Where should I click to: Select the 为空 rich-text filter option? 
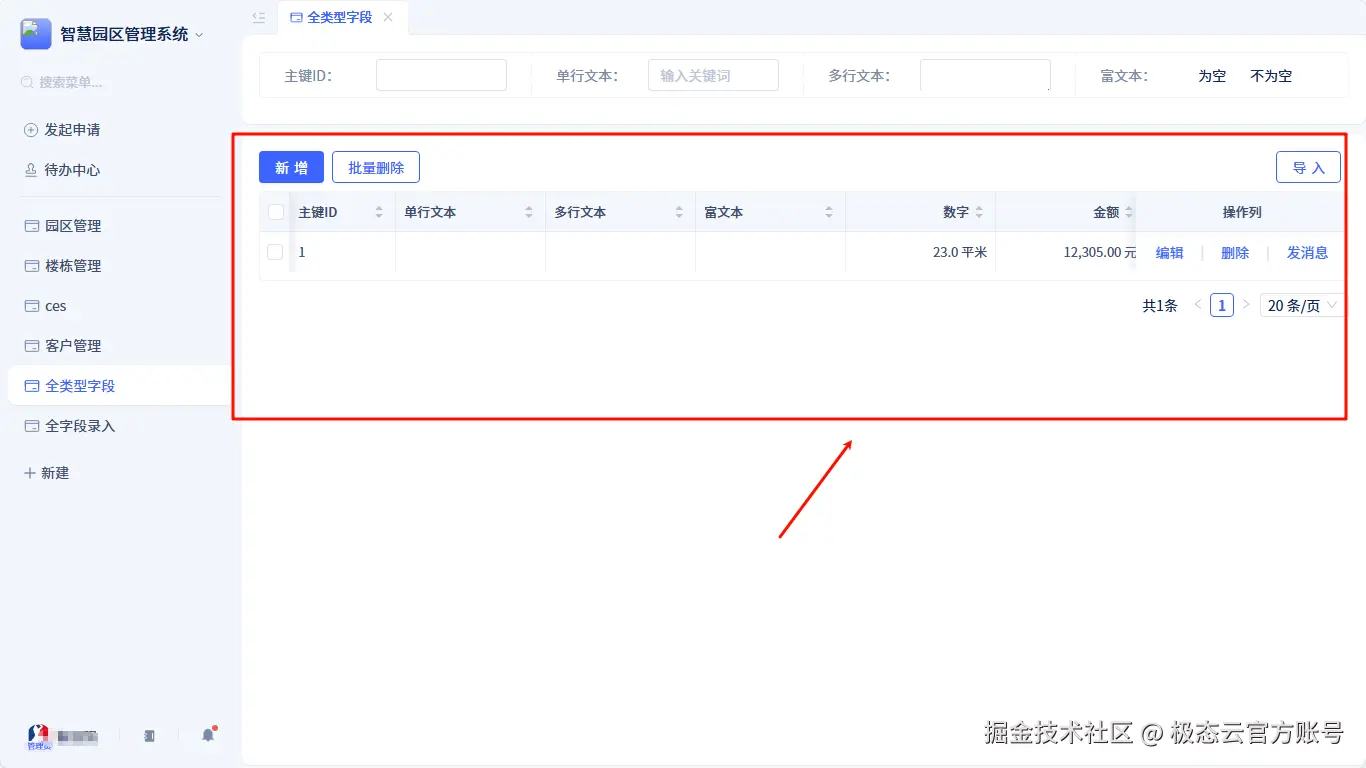1212,76
